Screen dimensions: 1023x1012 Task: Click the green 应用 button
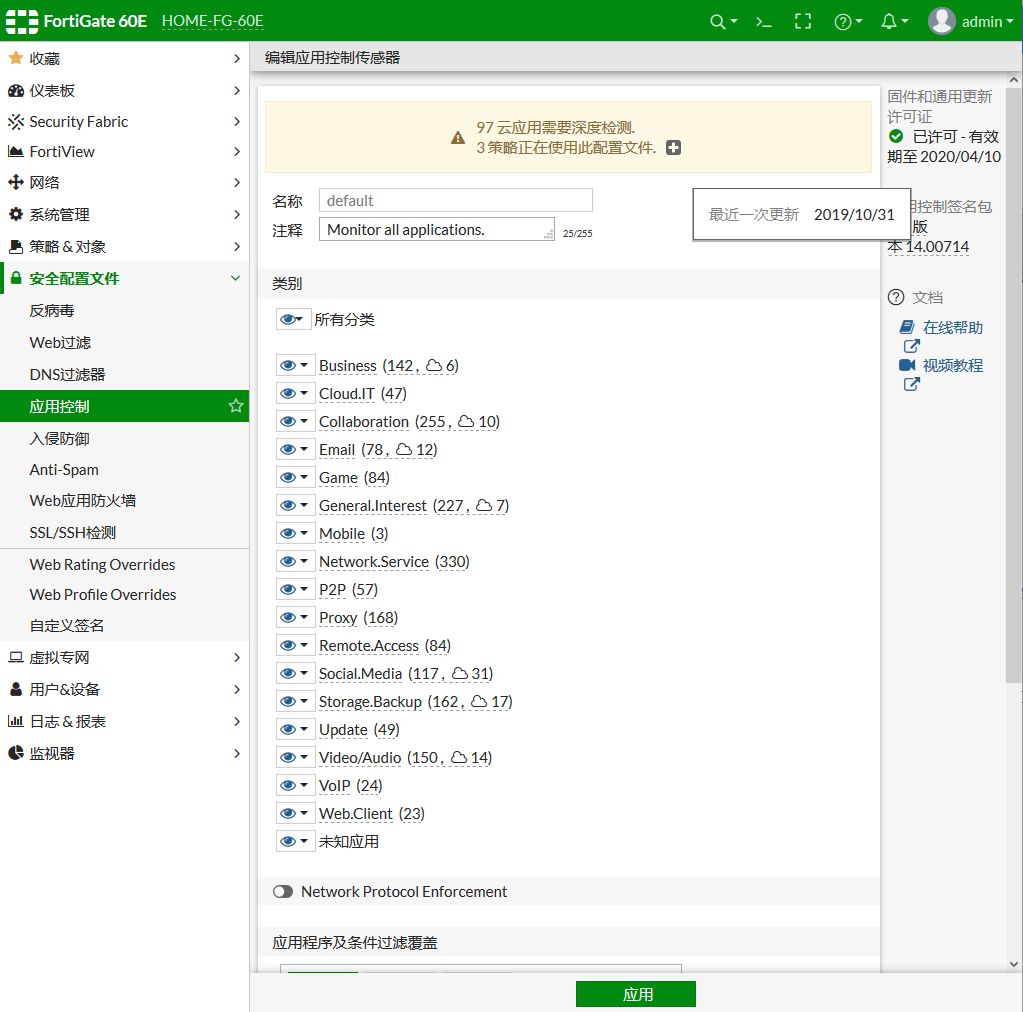pos(635,994)
